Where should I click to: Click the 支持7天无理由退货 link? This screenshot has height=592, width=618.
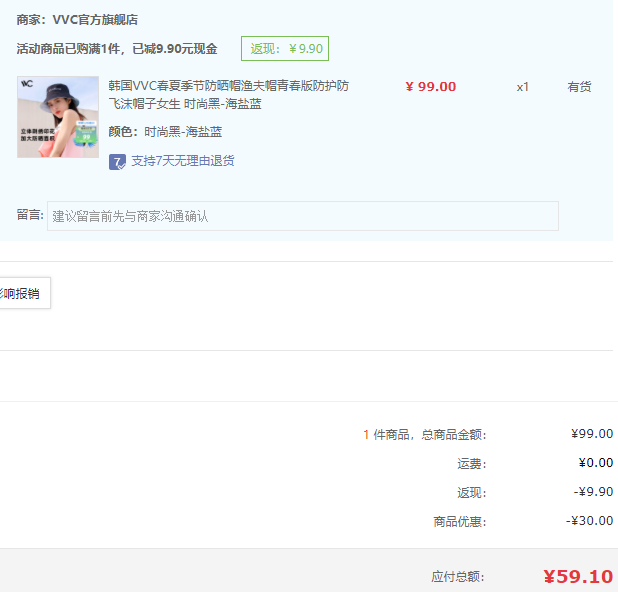tap(183, 161)
